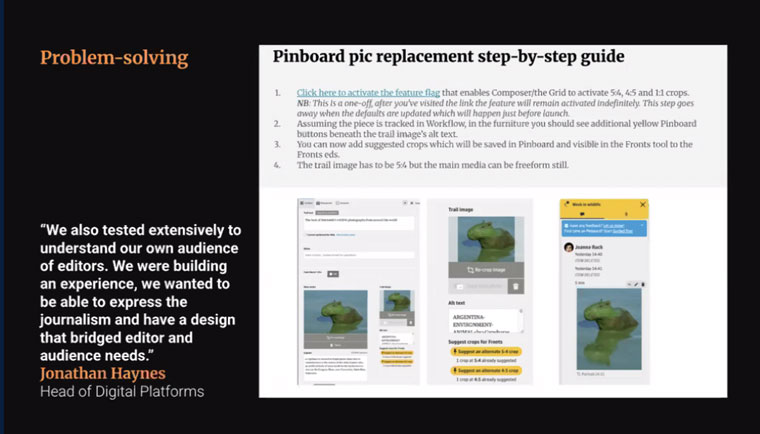The image size is (760, 434).
Task: Select the chat messages tab in Pinboard panel
Action: coord(582,214)
